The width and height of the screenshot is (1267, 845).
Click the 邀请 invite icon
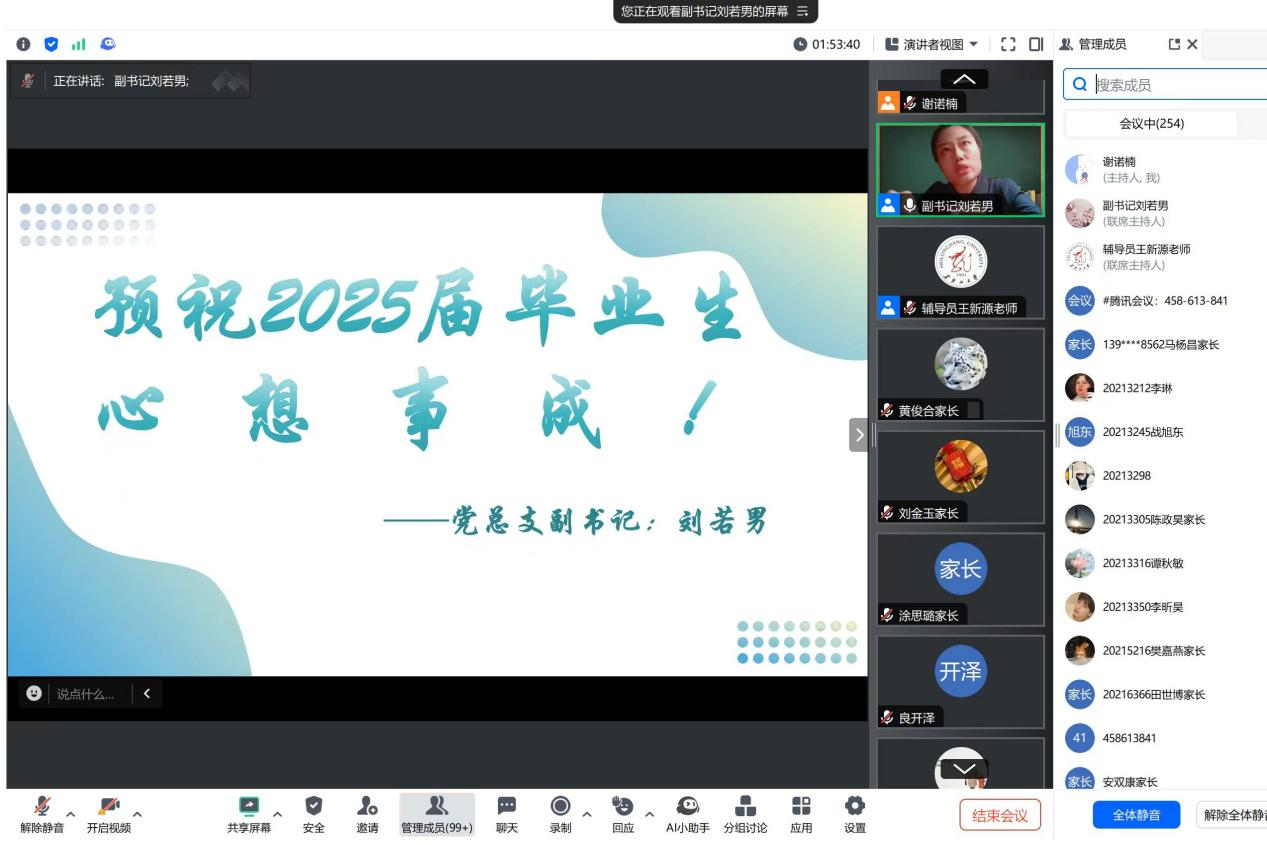[367, 813]
